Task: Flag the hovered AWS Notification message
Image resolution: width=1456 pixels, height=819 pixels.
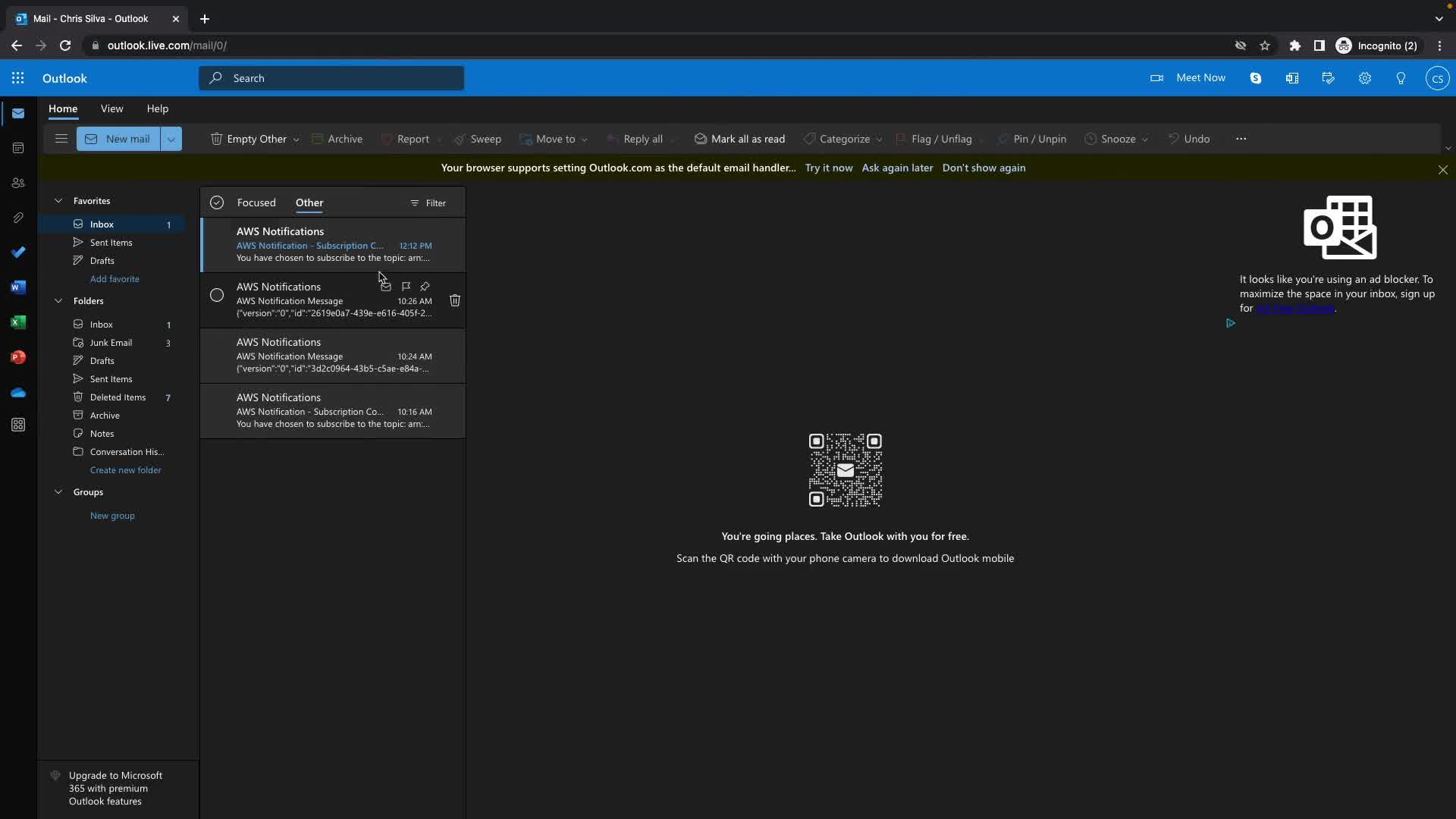Action: 406,287
